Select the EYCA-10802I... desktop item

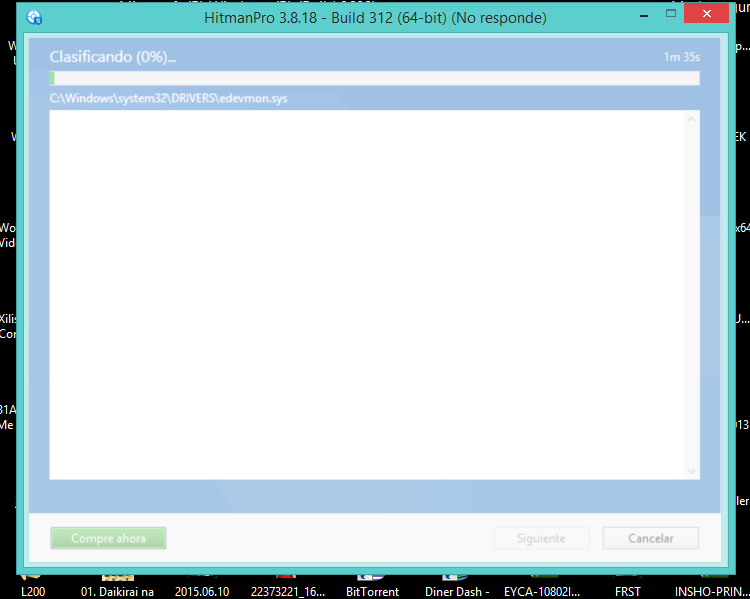542,592
